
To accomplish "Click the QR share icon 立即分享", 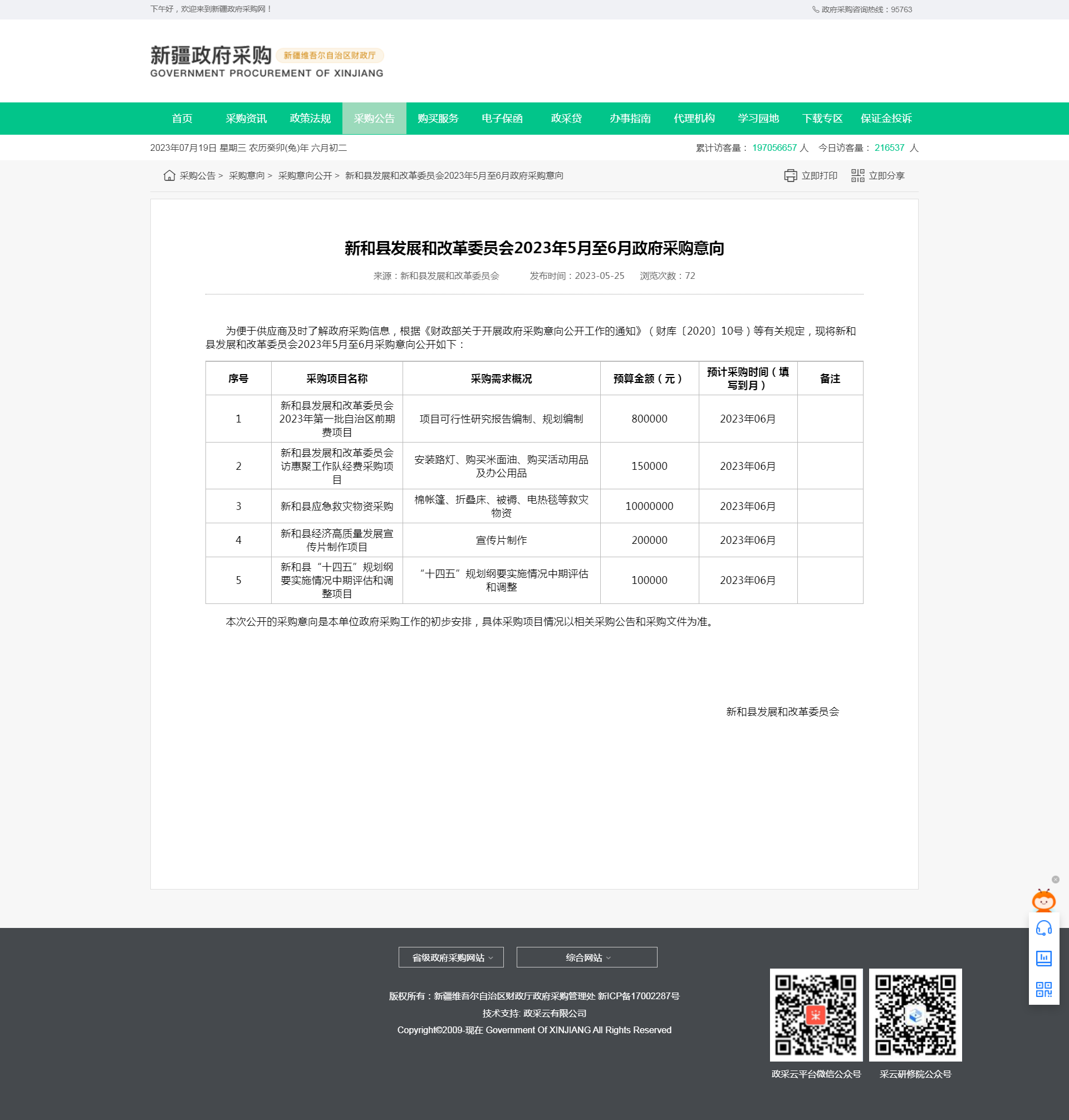I will (x=857, y=175).
